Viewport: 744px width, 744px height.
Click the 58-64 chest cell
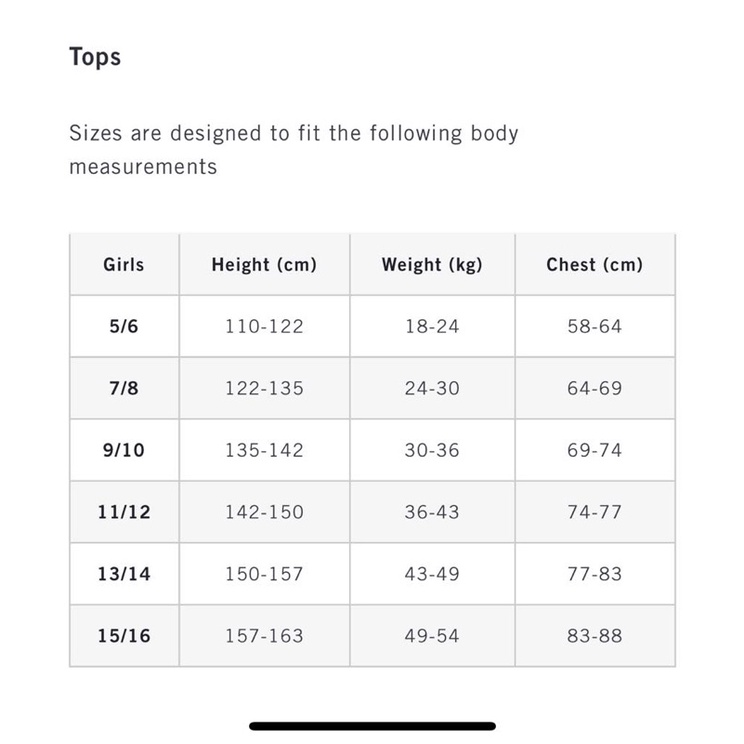(x=595, y=326)
